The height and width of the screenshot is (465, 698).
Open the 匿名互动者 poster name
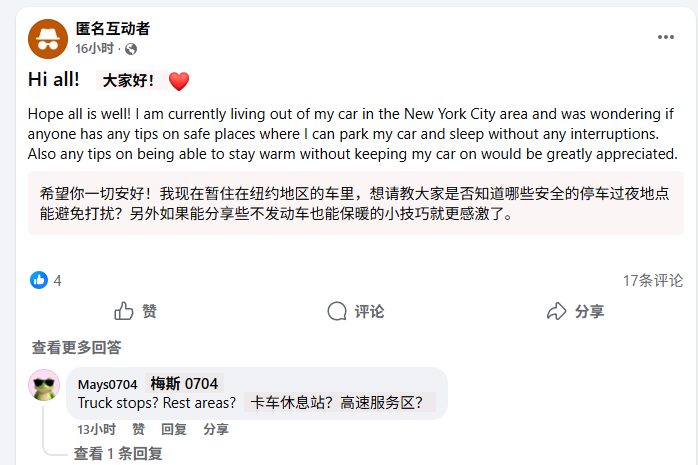coord(113,28)
